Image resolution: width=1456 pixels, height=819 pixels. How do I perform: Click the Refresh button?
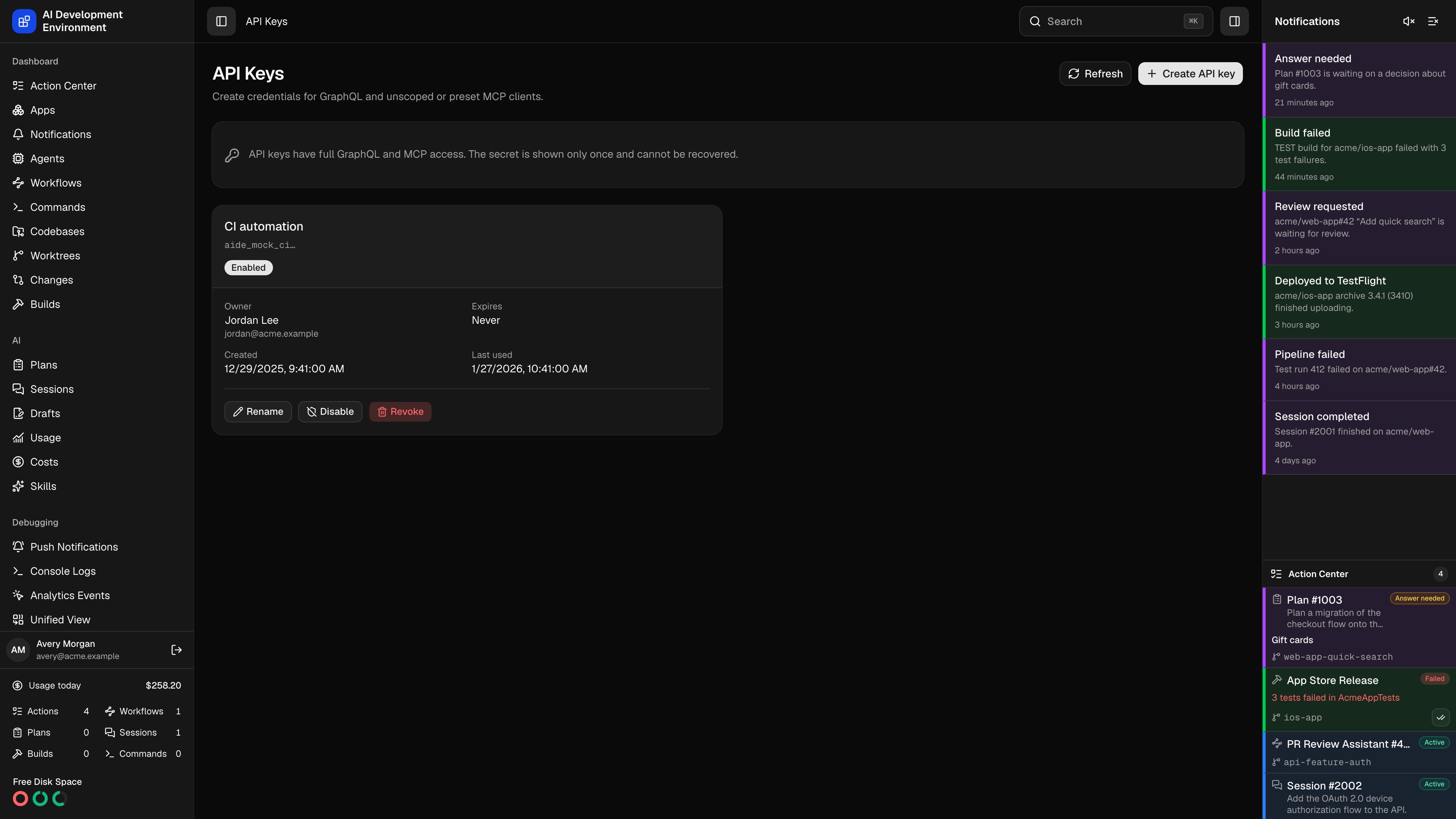[1095, 74]
